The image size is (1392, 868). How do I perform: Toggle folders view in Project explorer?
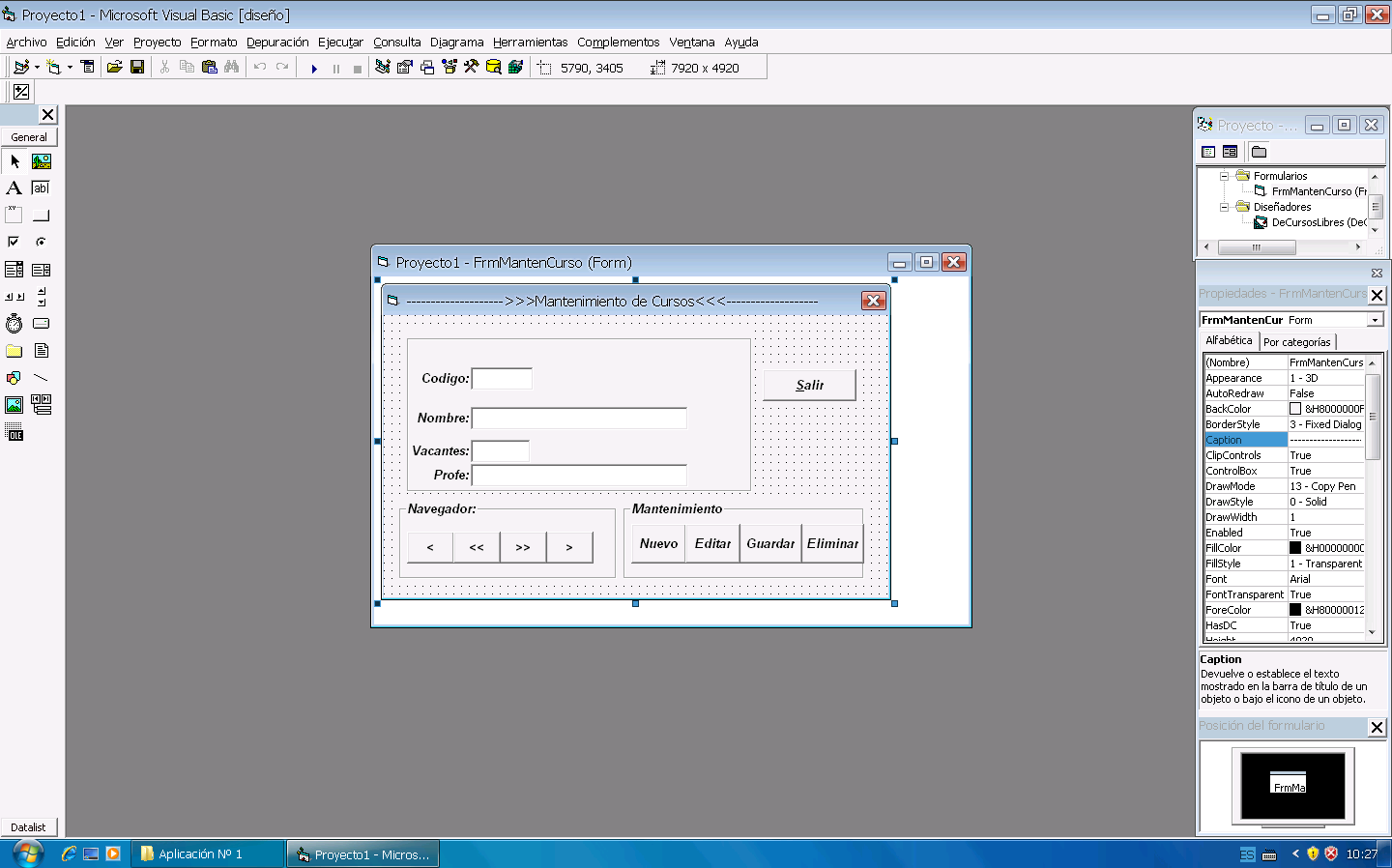point(1259,152)
